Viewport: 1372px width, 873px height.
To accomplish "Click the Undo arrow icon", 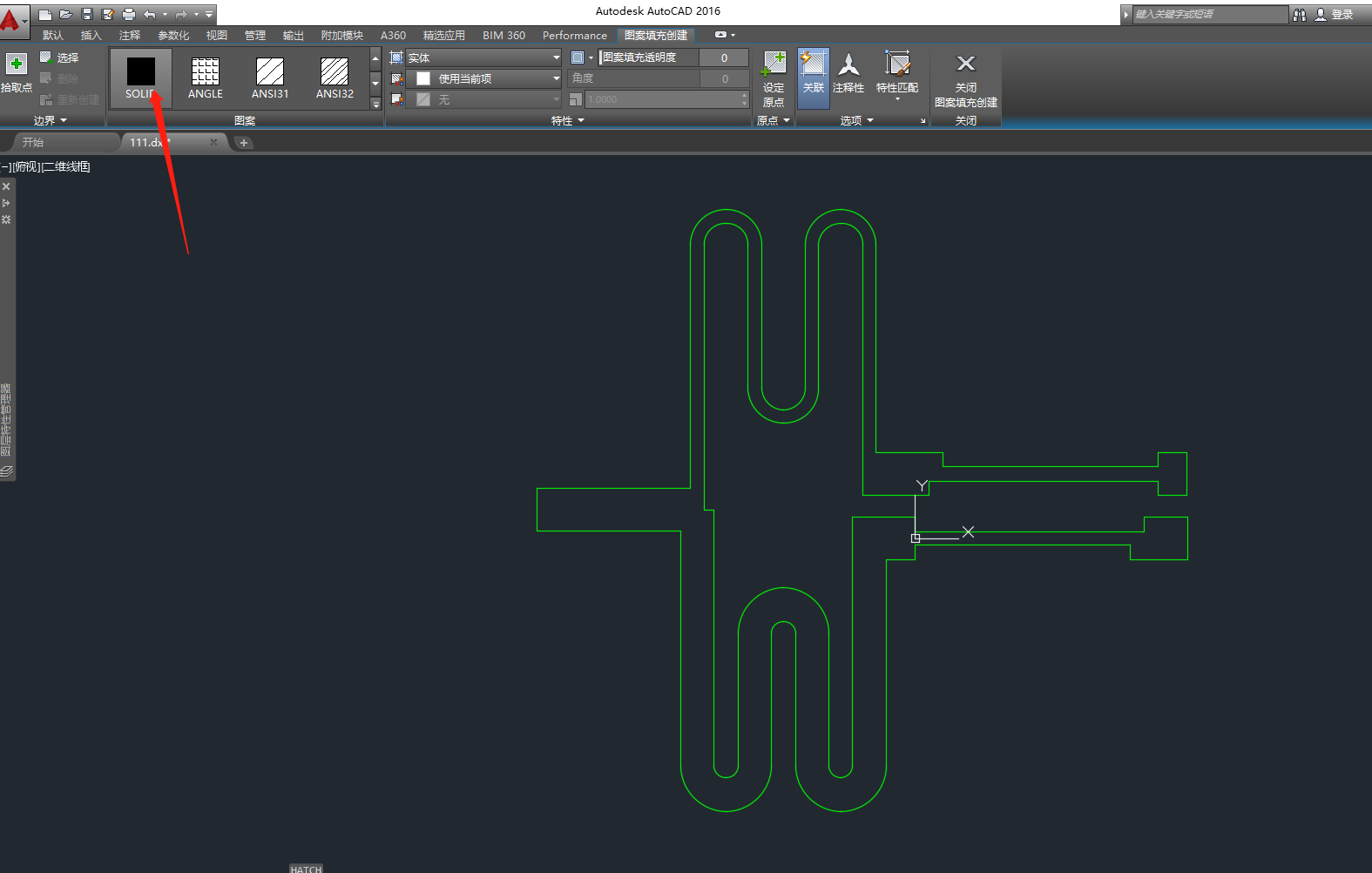I will (150, 14).
